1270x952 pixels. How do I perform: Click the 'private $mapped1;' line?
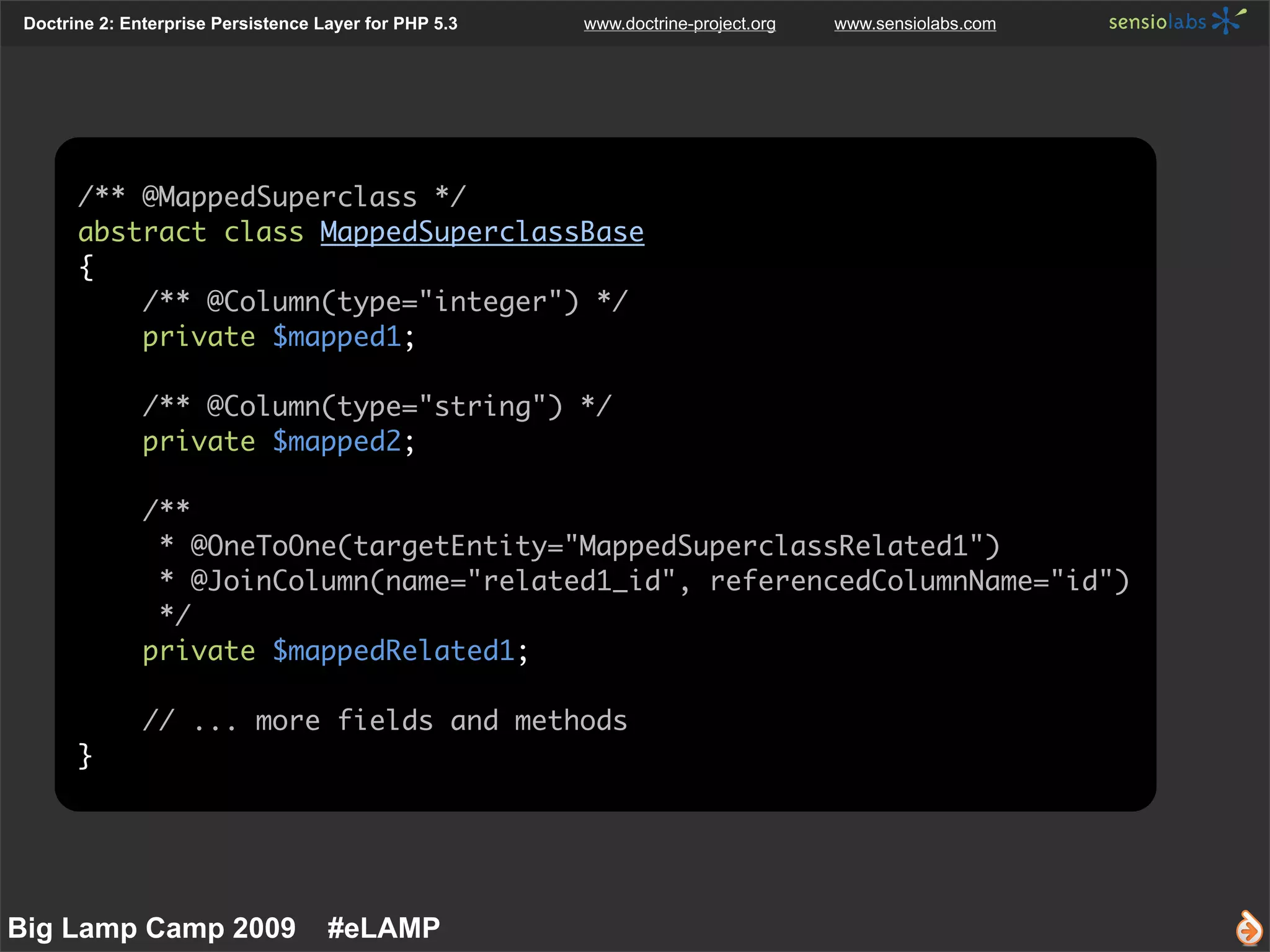pyautogui.click(x=278, y=337)
